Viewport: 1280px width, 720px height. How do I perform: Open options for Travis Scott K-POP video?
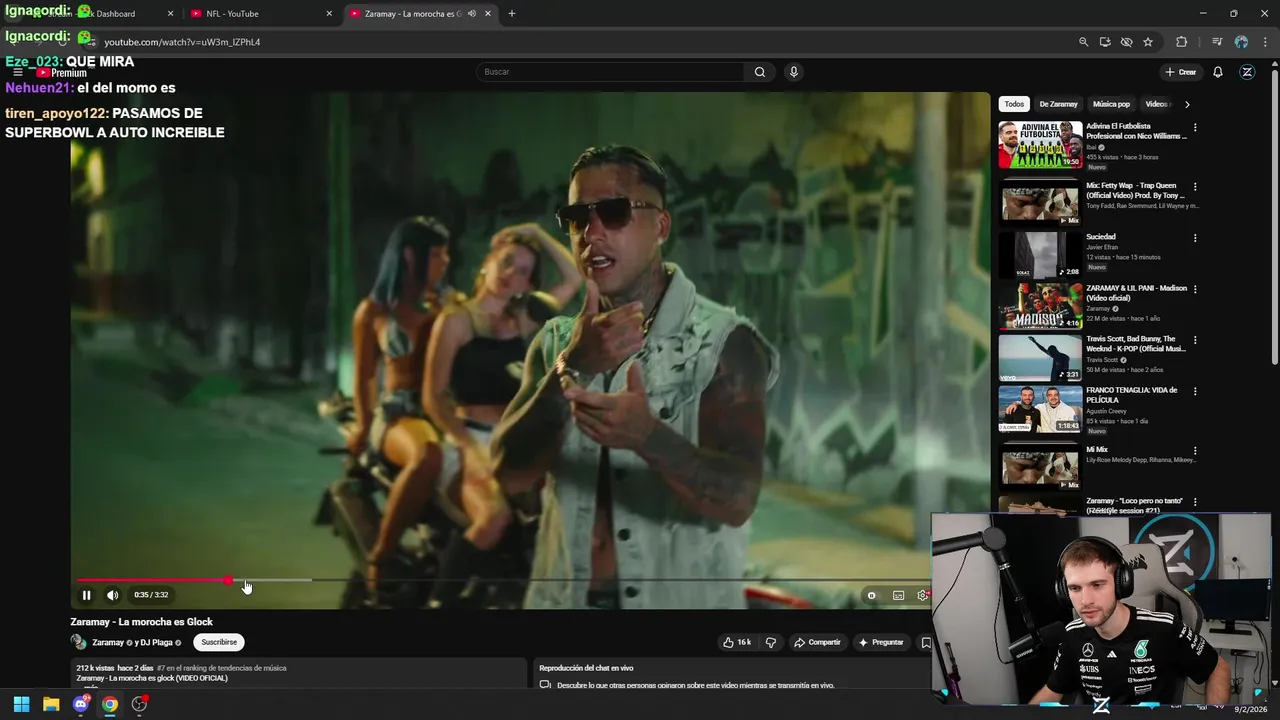tap(1194, 340)
